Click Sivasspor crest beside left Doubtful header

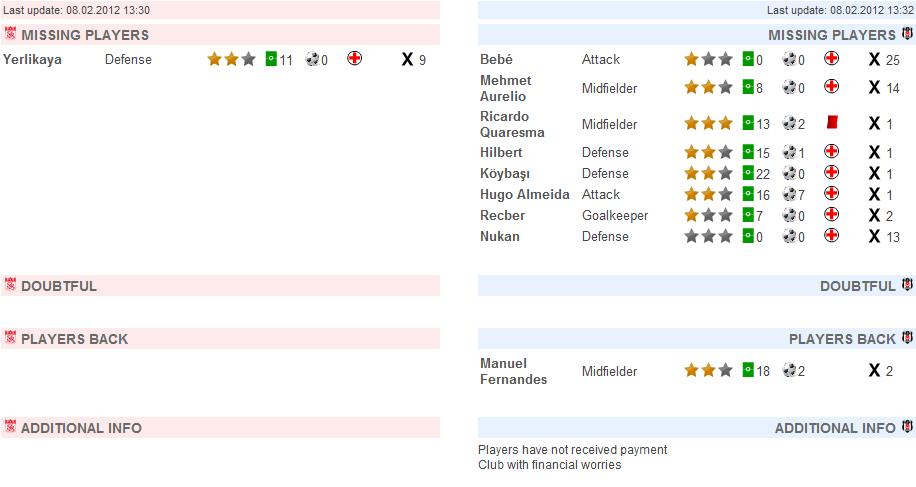10,284
